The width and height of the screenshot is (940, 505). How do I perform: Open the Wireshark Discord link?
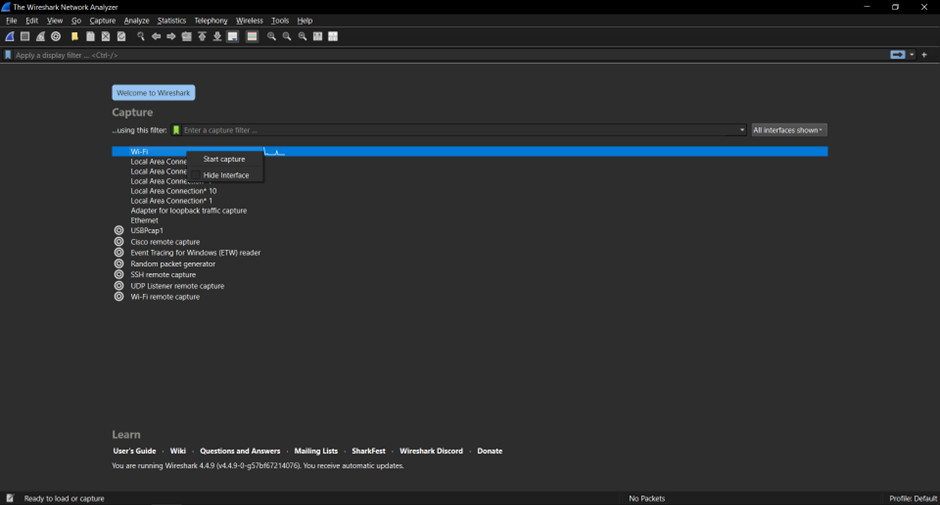tap(431, 451)
